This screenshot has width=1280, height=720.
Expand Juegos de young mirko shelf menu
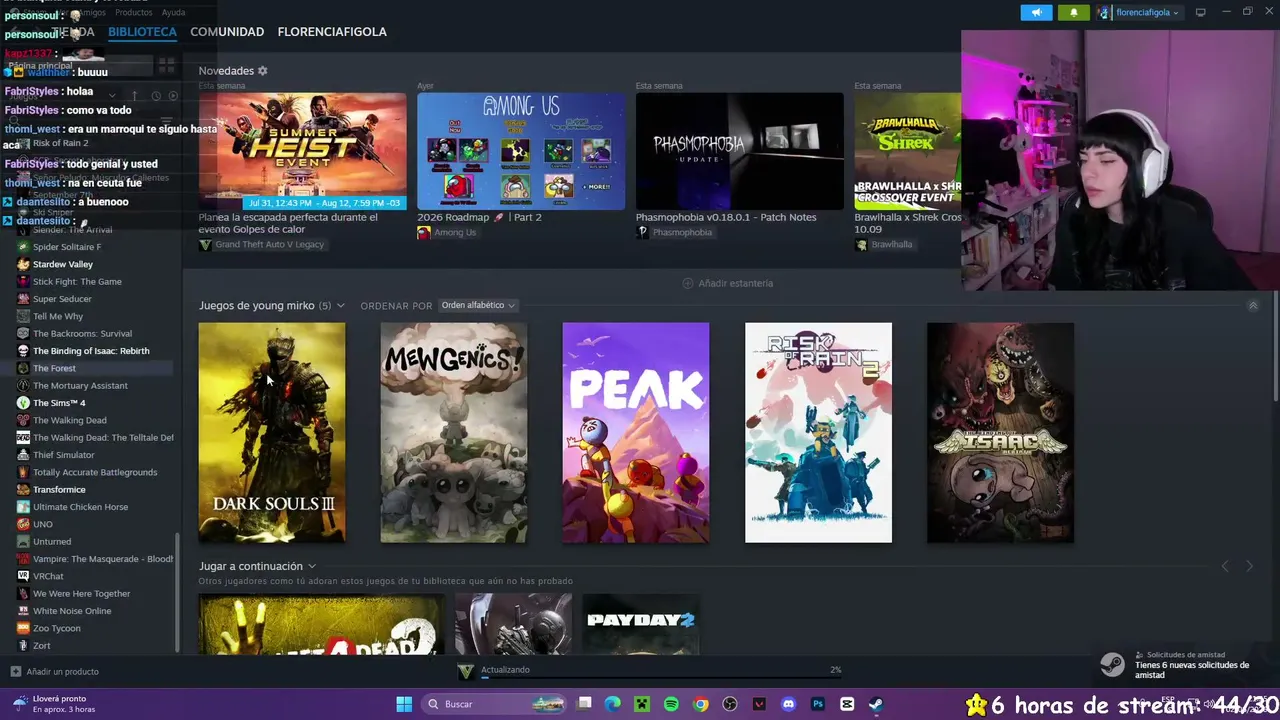click(x=341, y=305)
